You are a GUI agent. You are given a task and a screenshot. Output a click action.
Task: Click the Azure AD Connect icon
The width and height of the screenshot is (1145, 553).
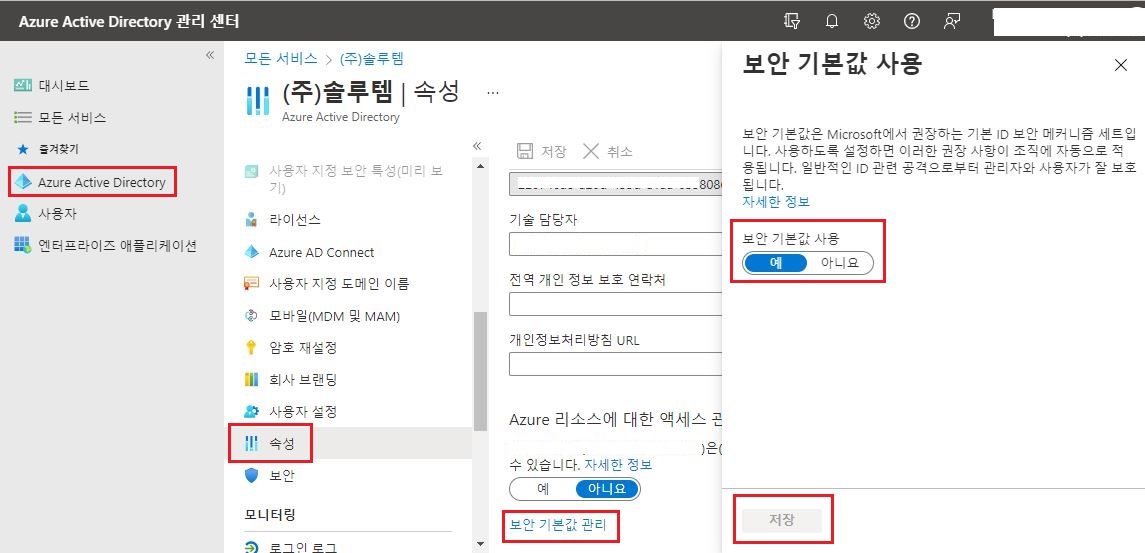coord(251,252)
